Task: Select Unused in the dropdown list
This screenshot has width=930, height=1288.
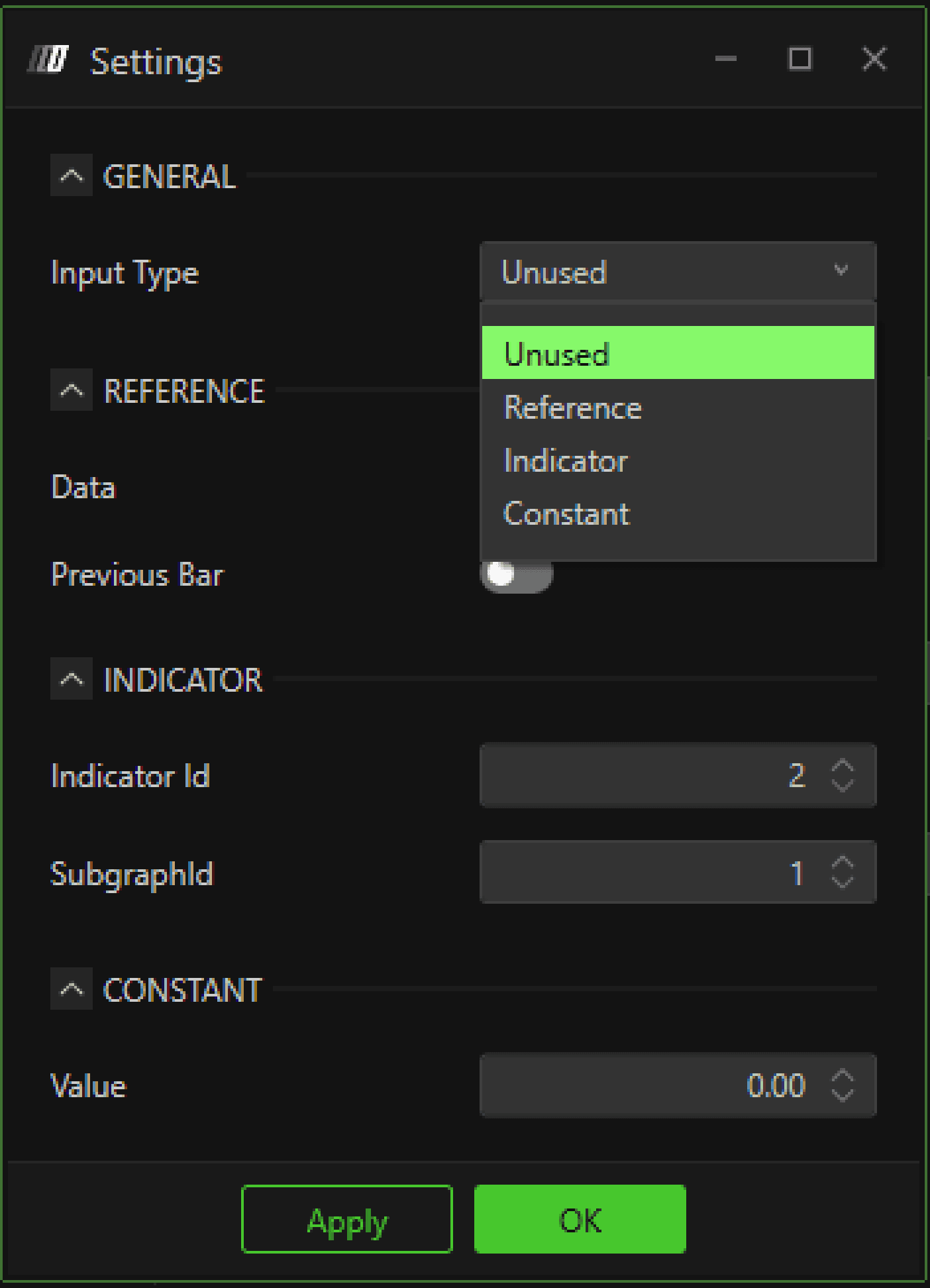Action: pos(677,353)
